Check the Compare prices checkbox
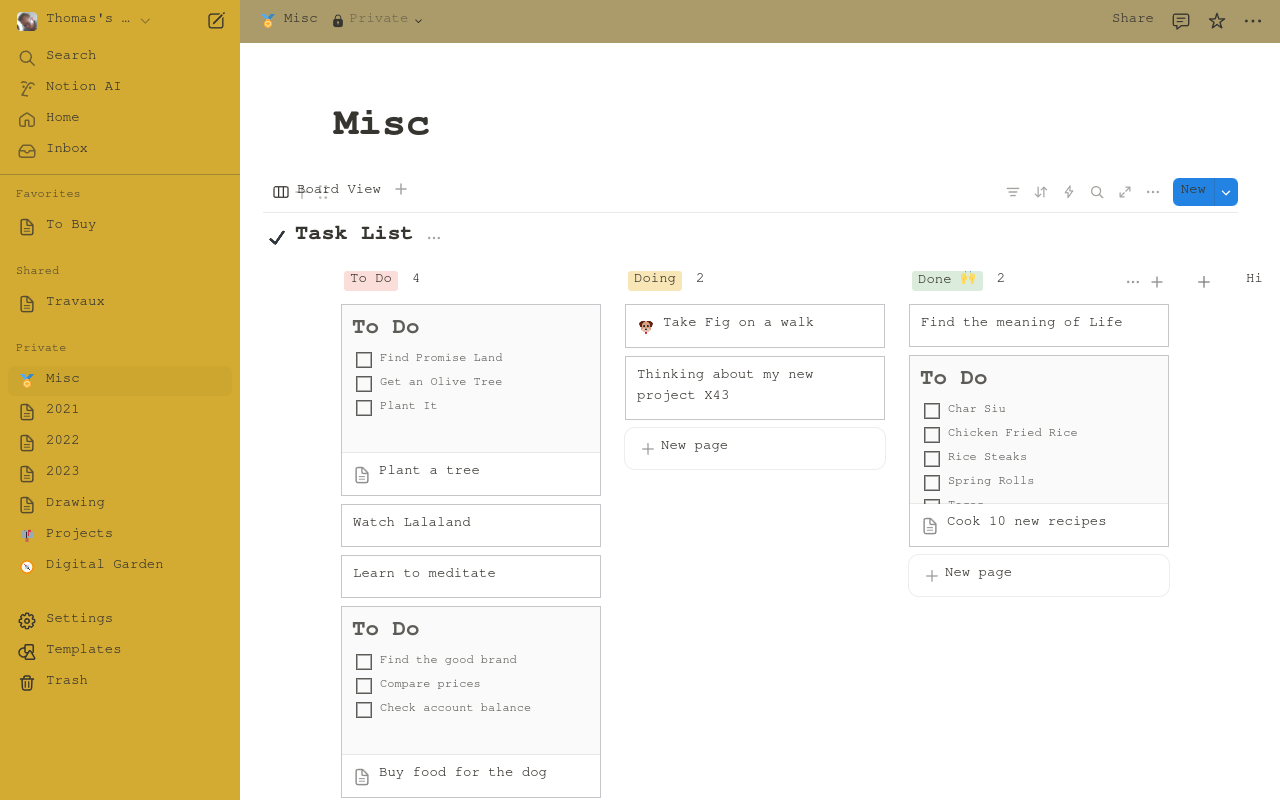 pos(364,686)
